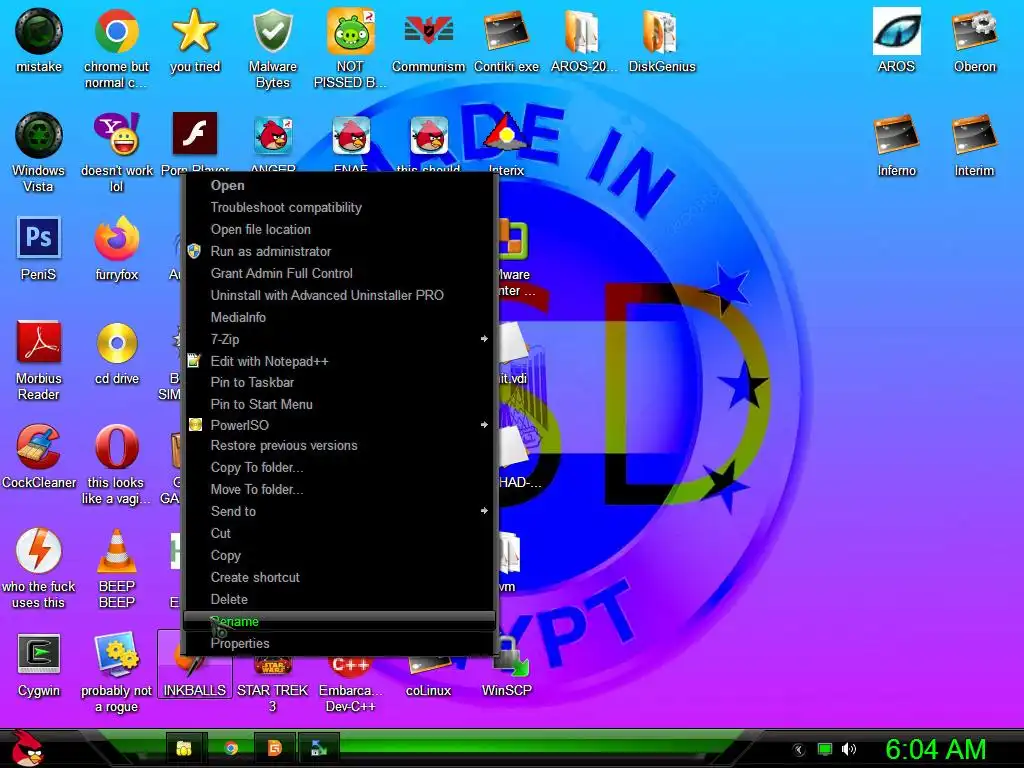Click Copy To folder... entry
1024x768 pixels.
click(x=339, y=468)
